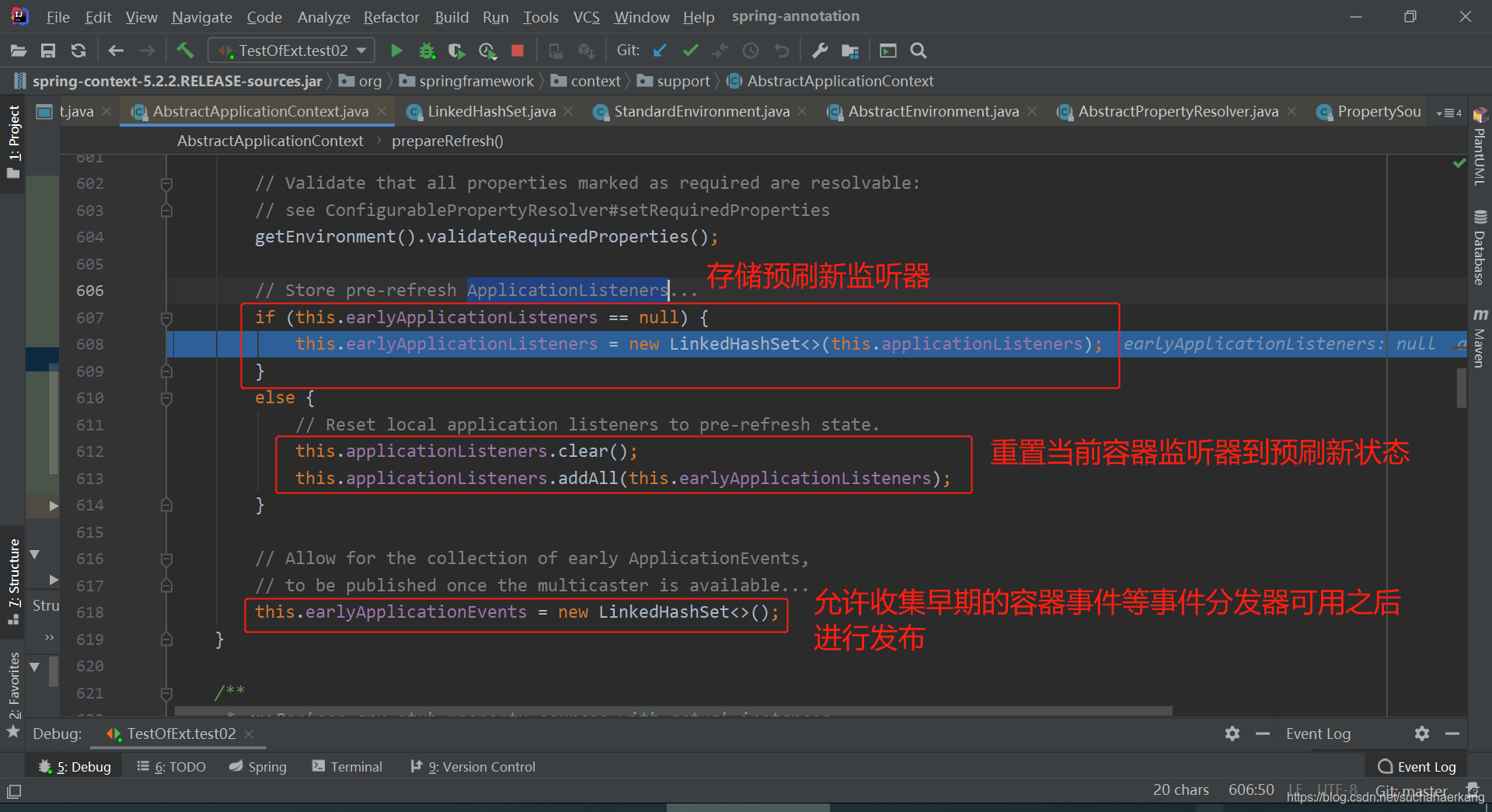This screenshot has width=1492, height=812.
Task: Open the Spring tool window
Action: (258, 767)
